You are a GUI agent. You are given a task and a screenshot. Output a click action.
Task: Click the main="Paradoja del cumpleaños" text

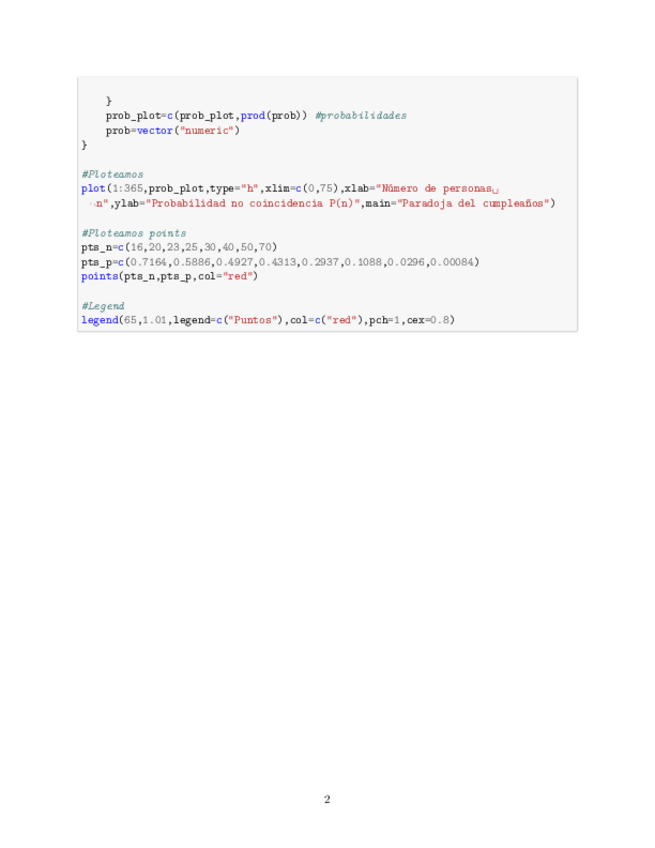click(x=460, y=203)
